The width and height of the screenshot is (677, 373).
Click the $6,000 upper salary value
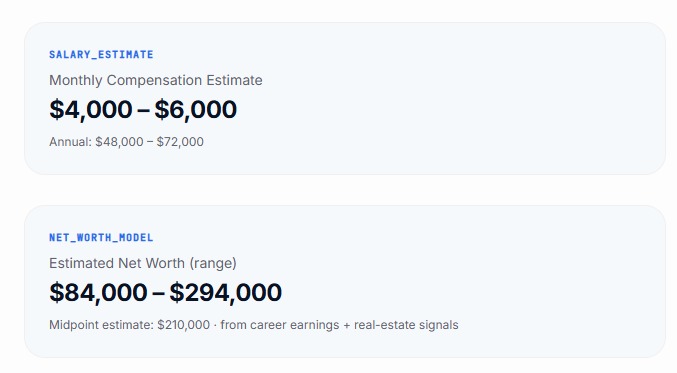196,109
